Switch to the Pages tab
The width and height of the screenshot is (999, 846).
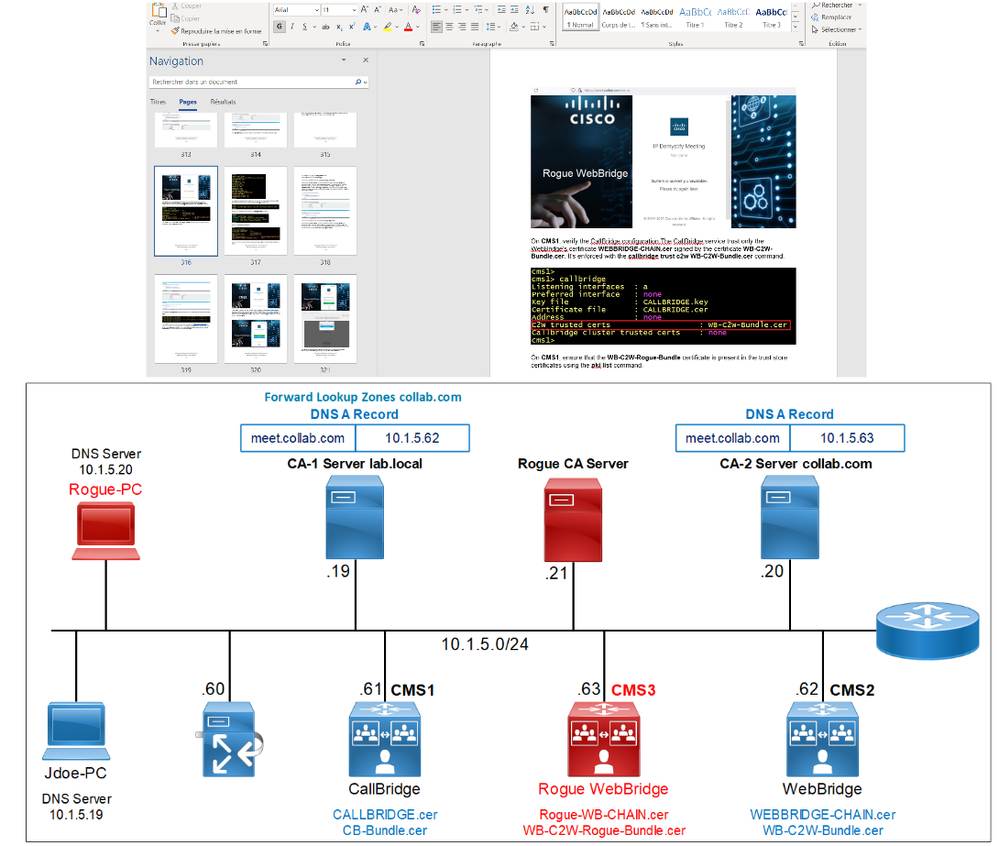coord(188,102)
